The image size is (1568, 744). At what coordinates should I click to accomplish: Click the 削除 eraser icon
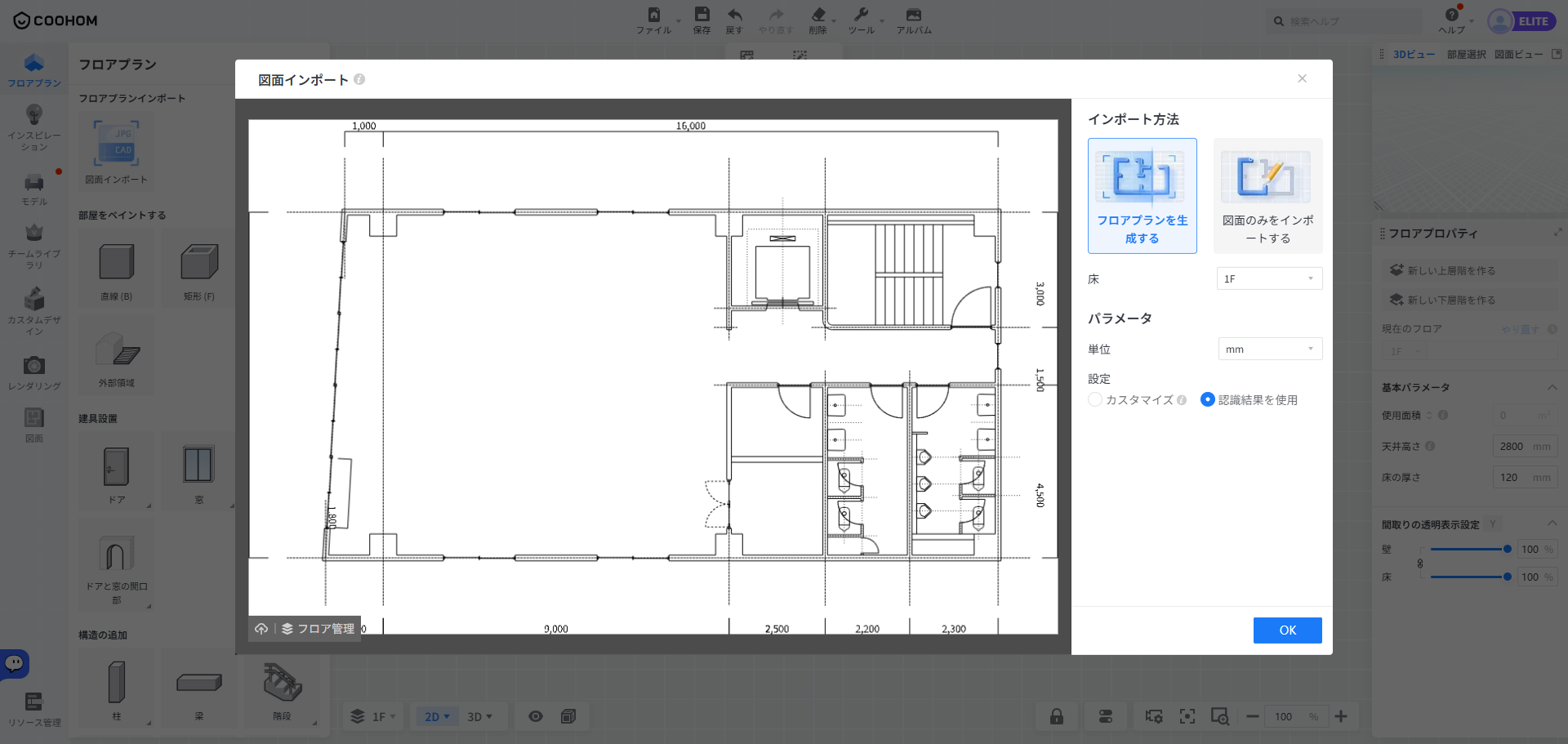(818, 15)
